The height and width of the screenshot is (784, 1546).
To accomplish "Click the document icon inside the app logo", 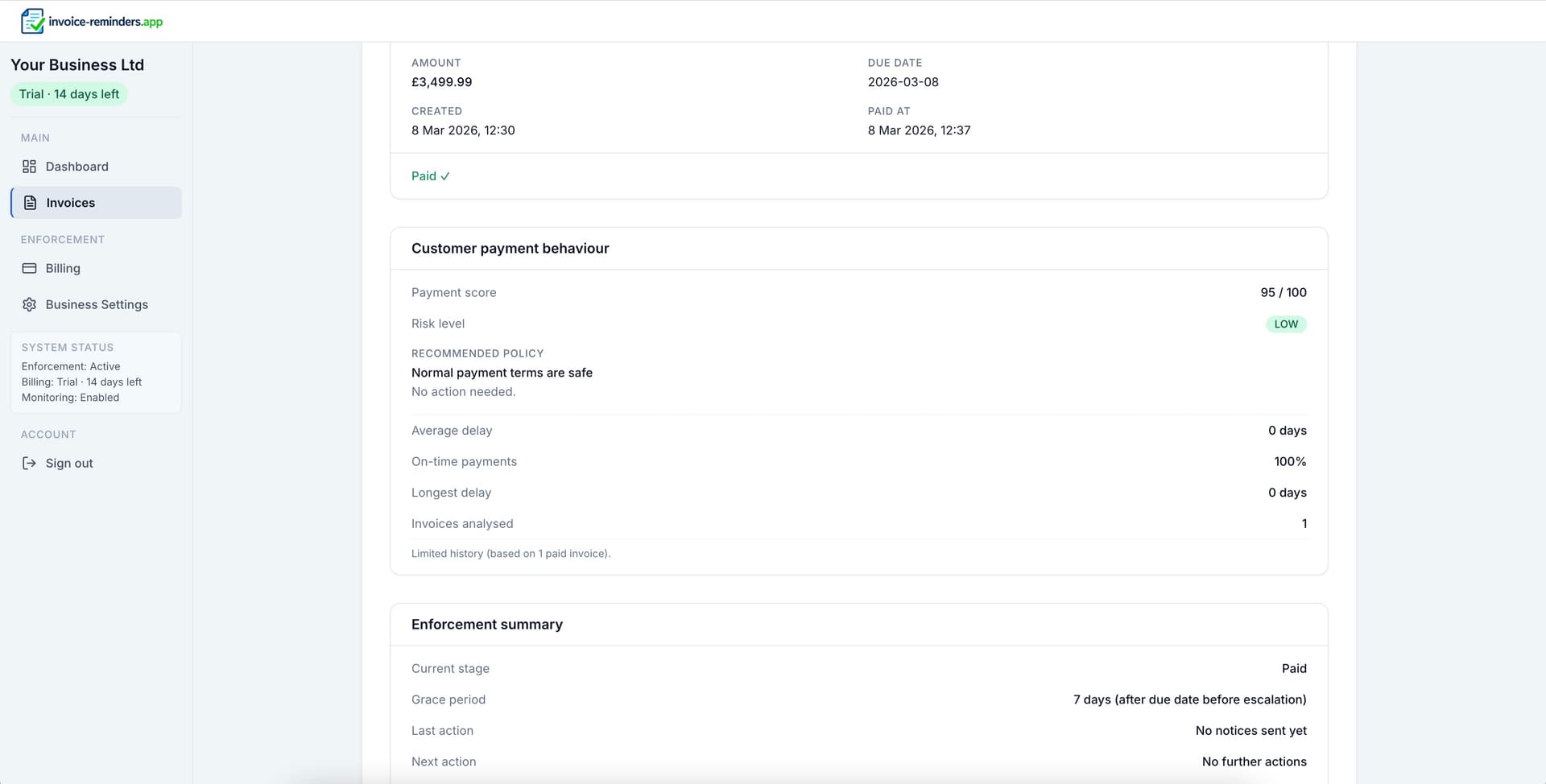I will (x=33, y=21).
